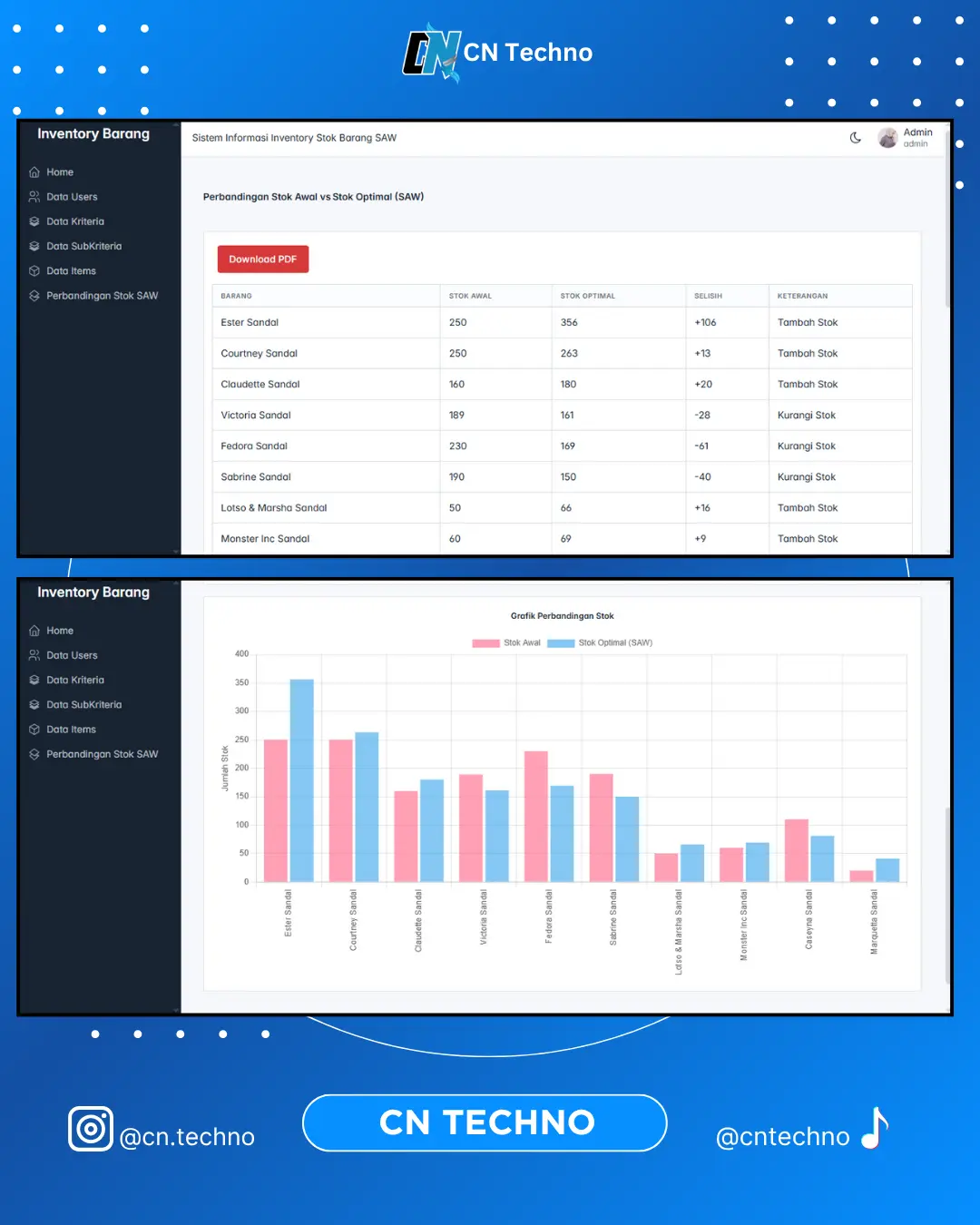Open Data SubKriteria in the upper sidebar
The height and width of the screenshot is (1225, 980).
(83, 246)
